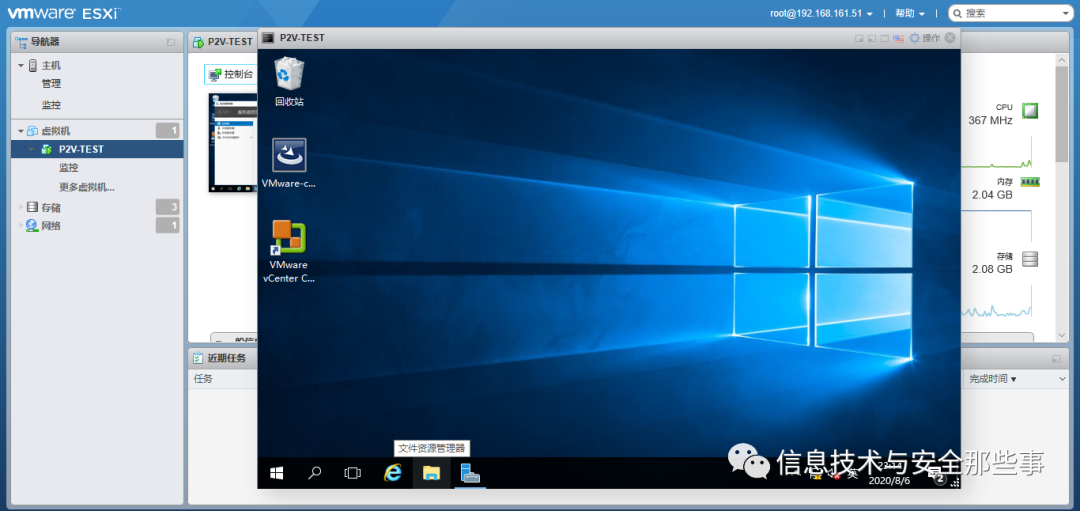Open the 帮助 help dropdown
This screenshot has height=511, width=1080.
coord(910,13)
